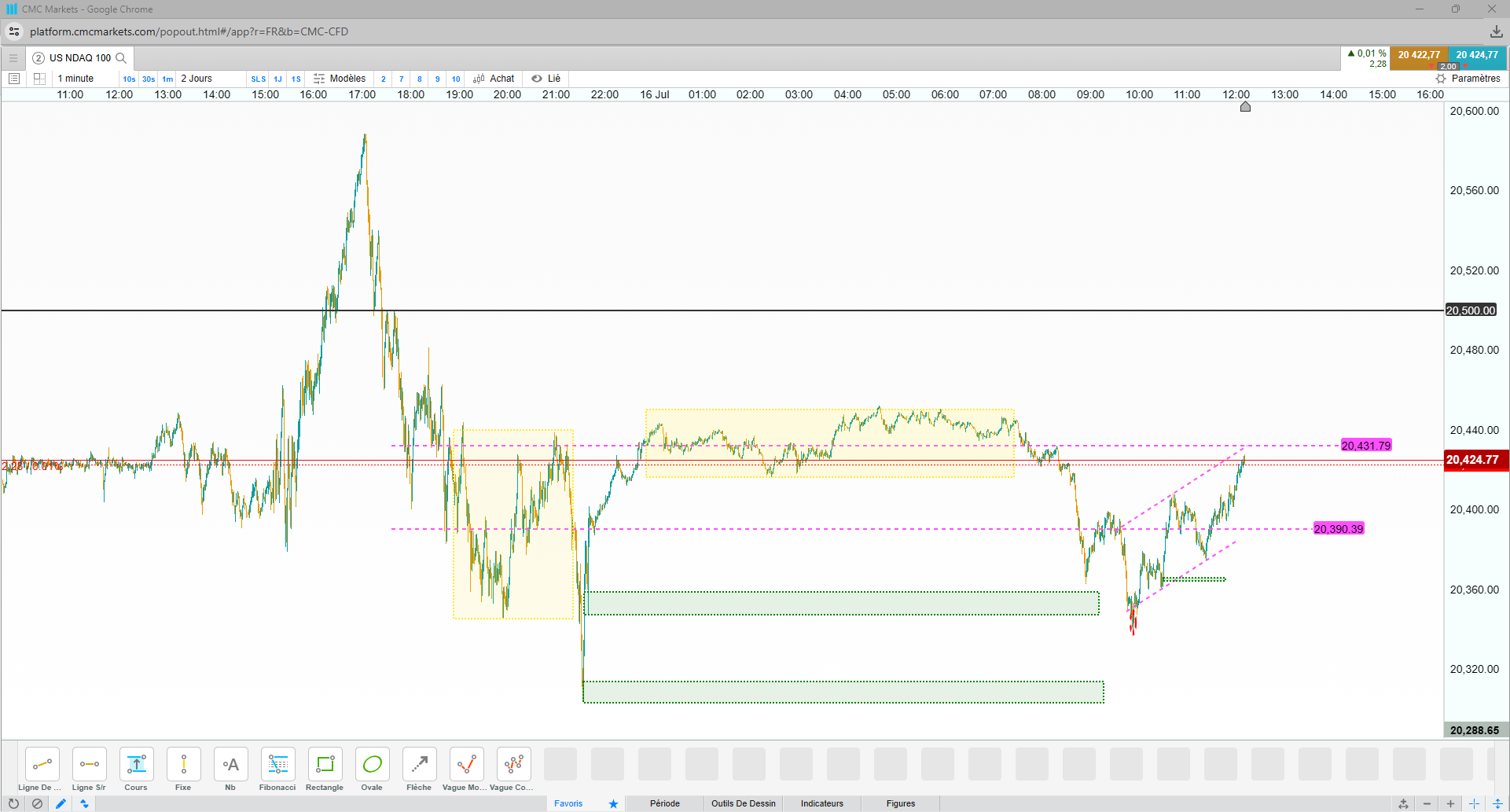Screen dimensions: 1510x812
Task: Choose the Ovale shape tool
Action: pos(372,770)
